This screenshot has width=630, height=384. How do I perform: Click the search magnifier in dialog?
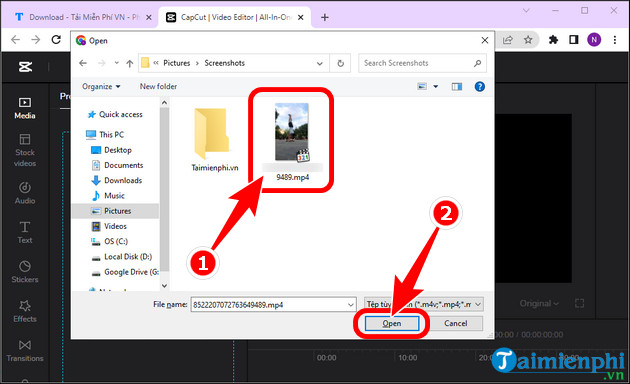(477, 63)
